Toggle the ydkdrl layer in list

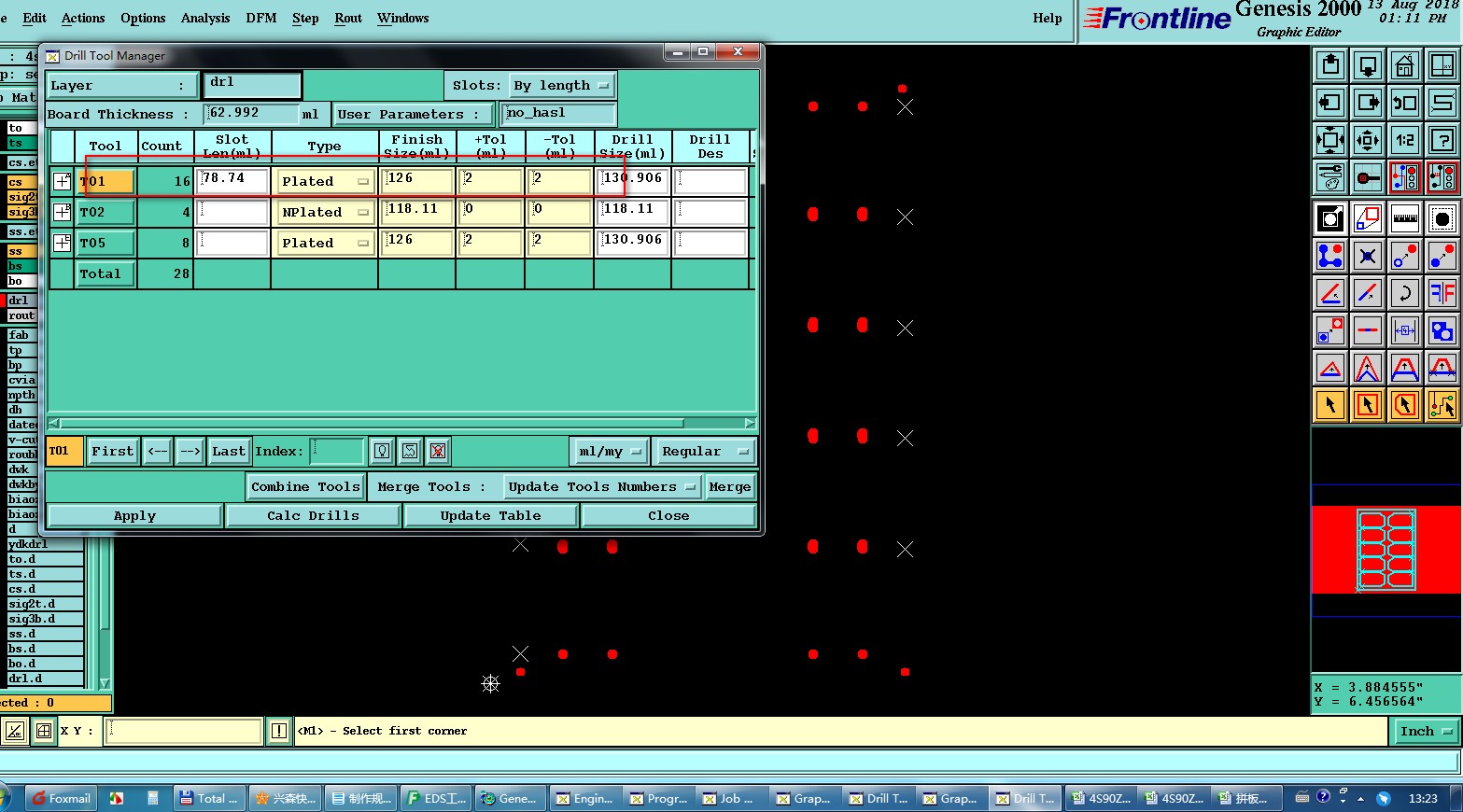point(43,544)
